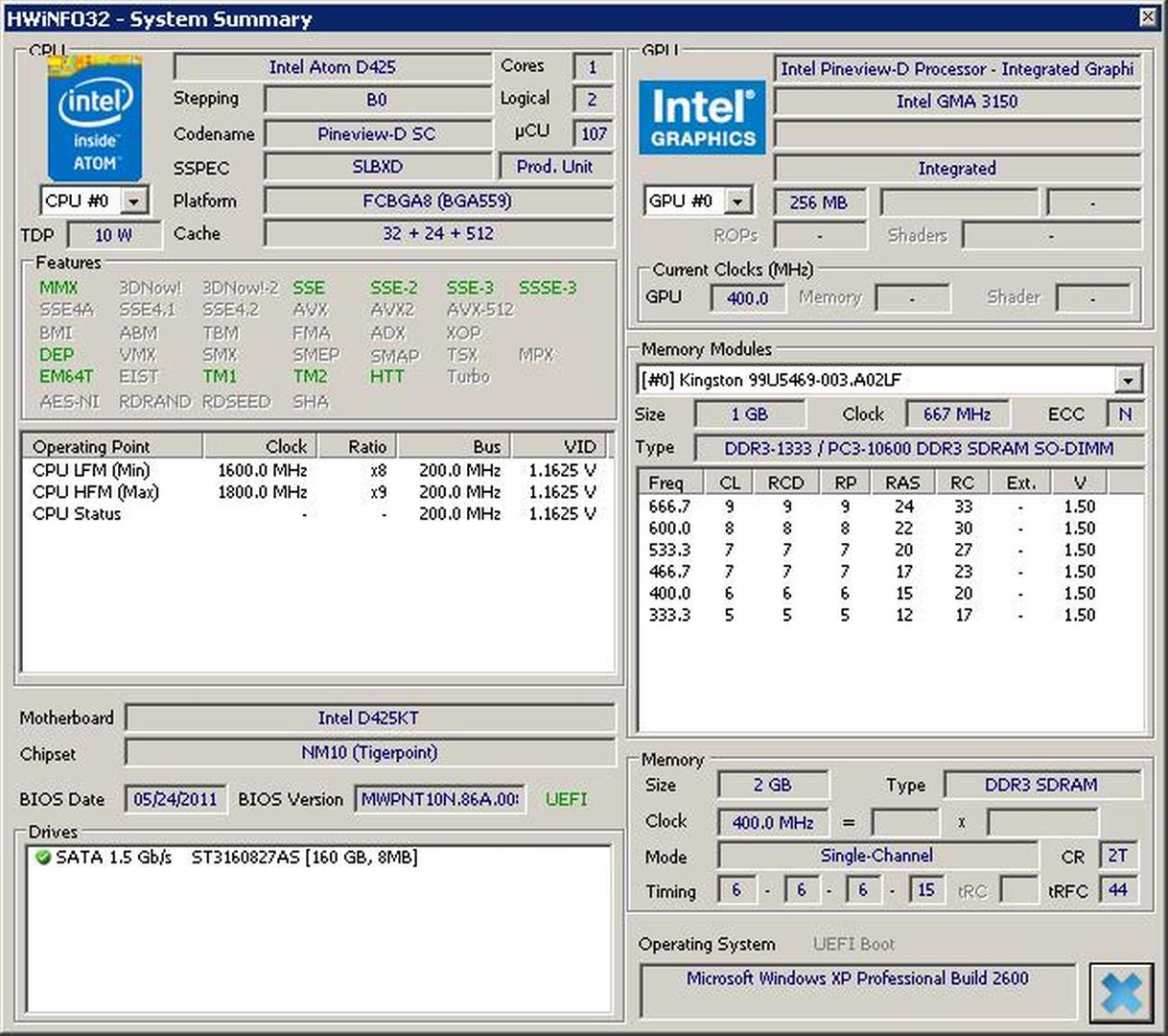Click the Windows XP Professional Build 2600 field
1168x1036 pixels.
tap(857, 990)
